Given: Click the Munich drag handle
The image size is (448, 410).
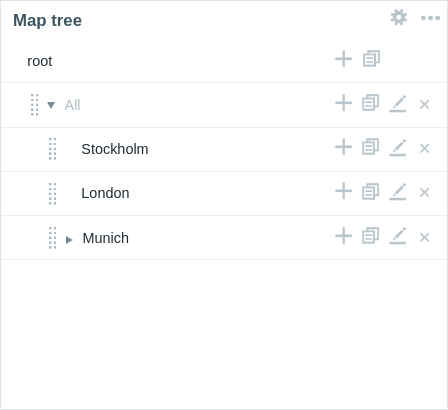Looking at the screenshot, I should tap(52, 238).
